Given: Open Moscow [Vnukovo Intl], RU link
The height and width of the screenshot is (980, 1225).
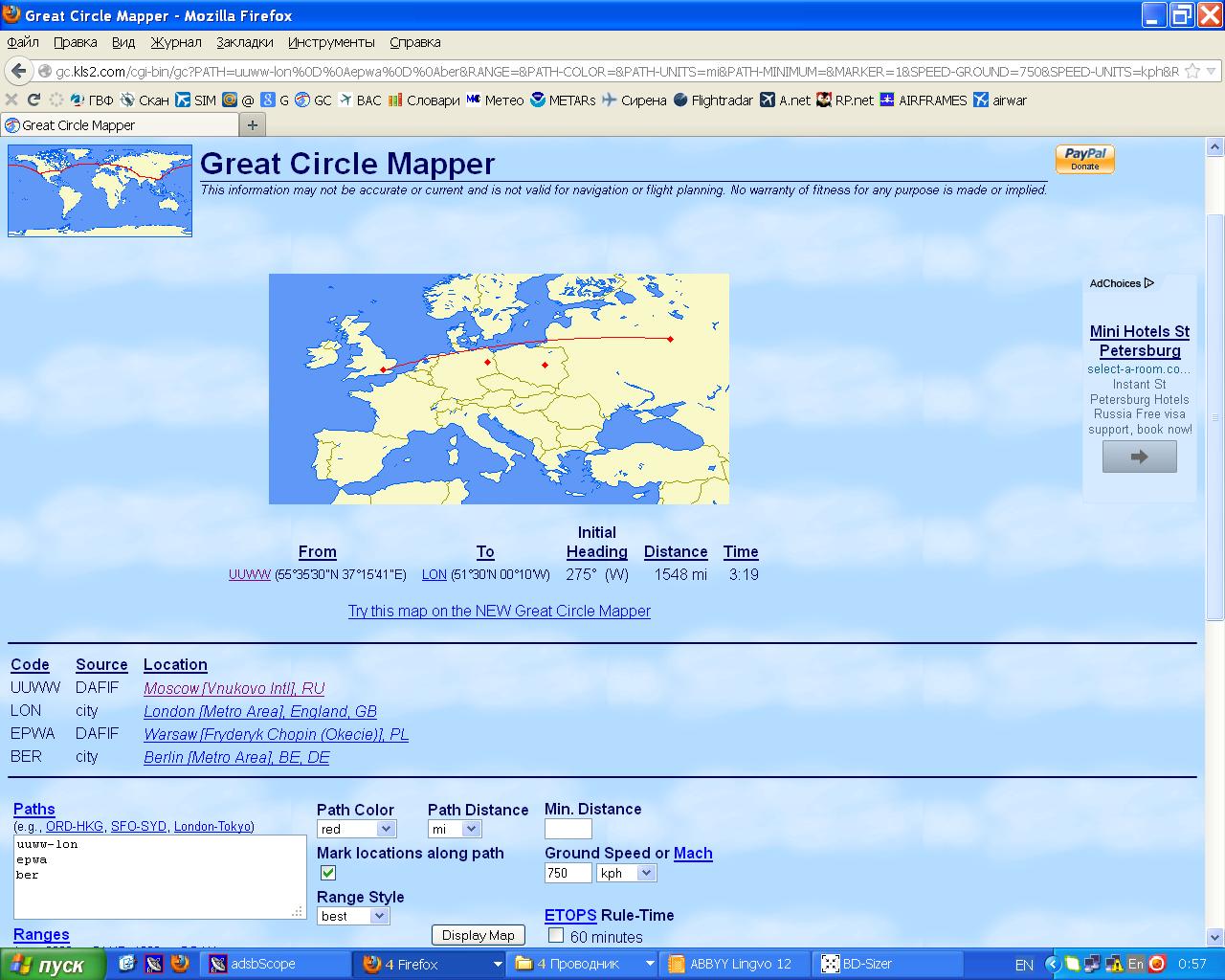Looking at the screenshot, I should 234,688.
